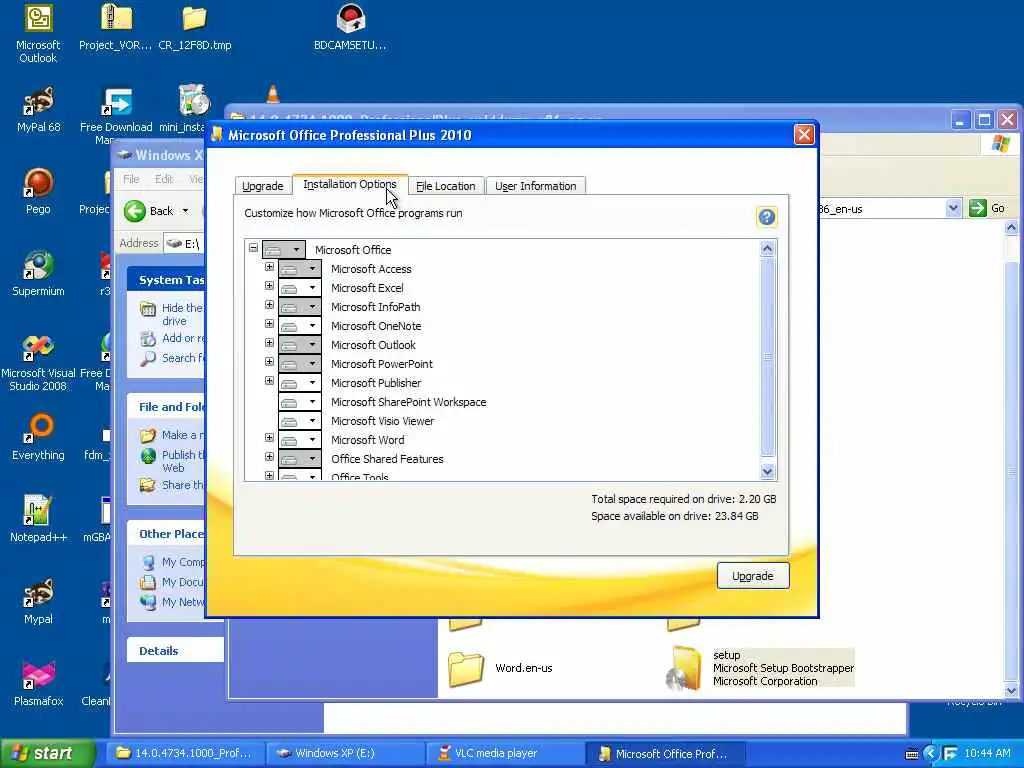Open the Edit menu in Windows XP window

point(163,179)
